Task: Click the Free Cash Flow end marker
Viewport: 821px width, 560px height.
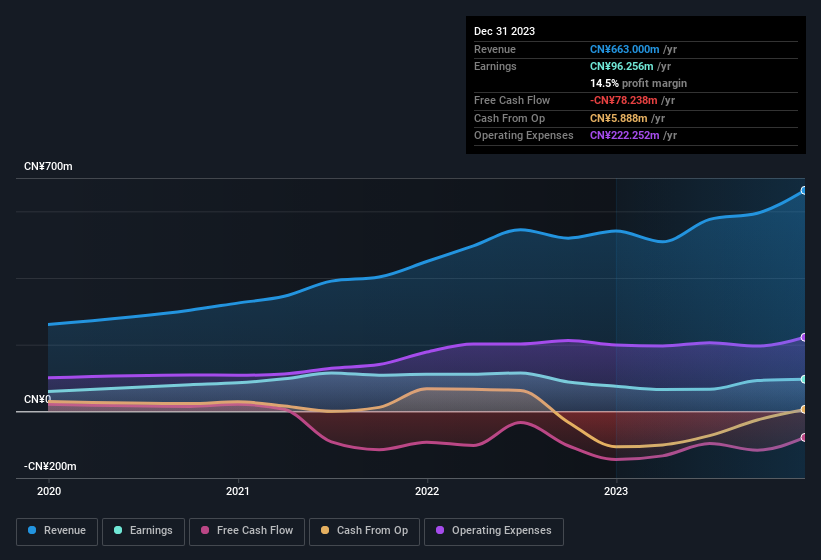Action: [804, 438]
